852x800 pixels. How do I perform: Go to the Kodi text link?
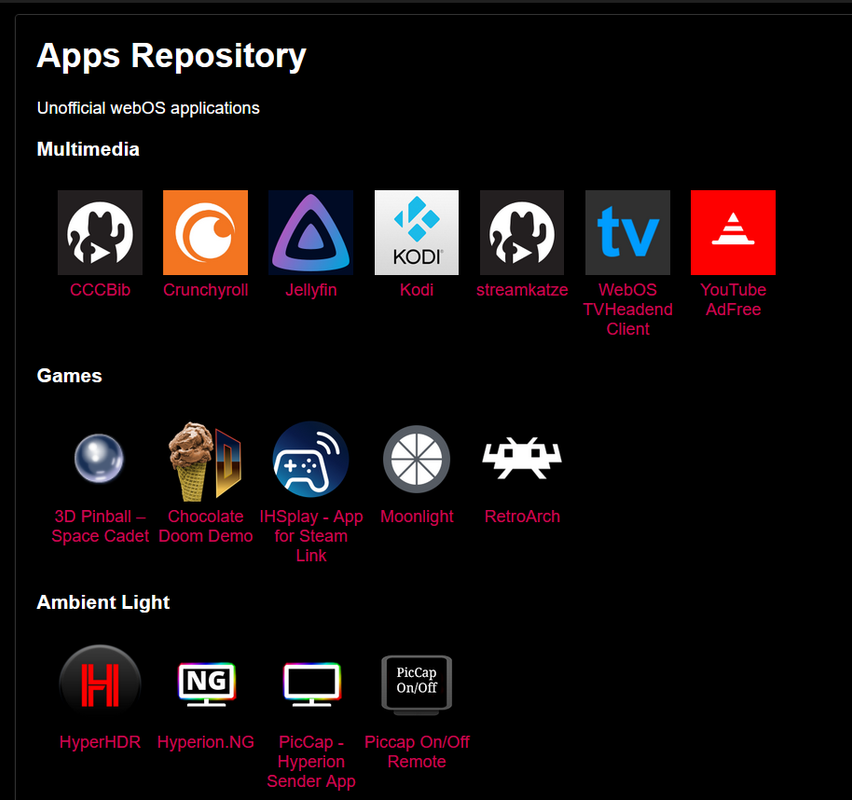(417, 290)
